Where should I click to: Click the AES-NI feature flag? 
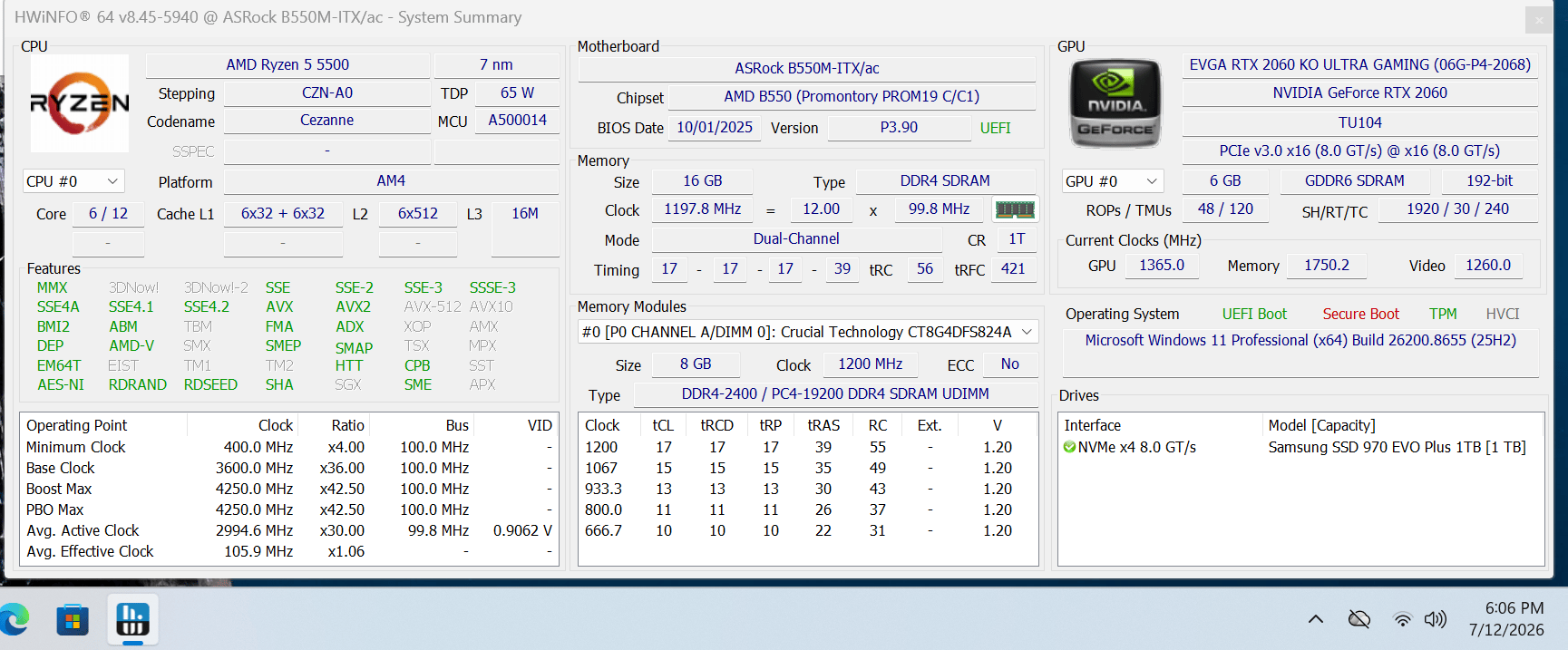coord(60,384)
